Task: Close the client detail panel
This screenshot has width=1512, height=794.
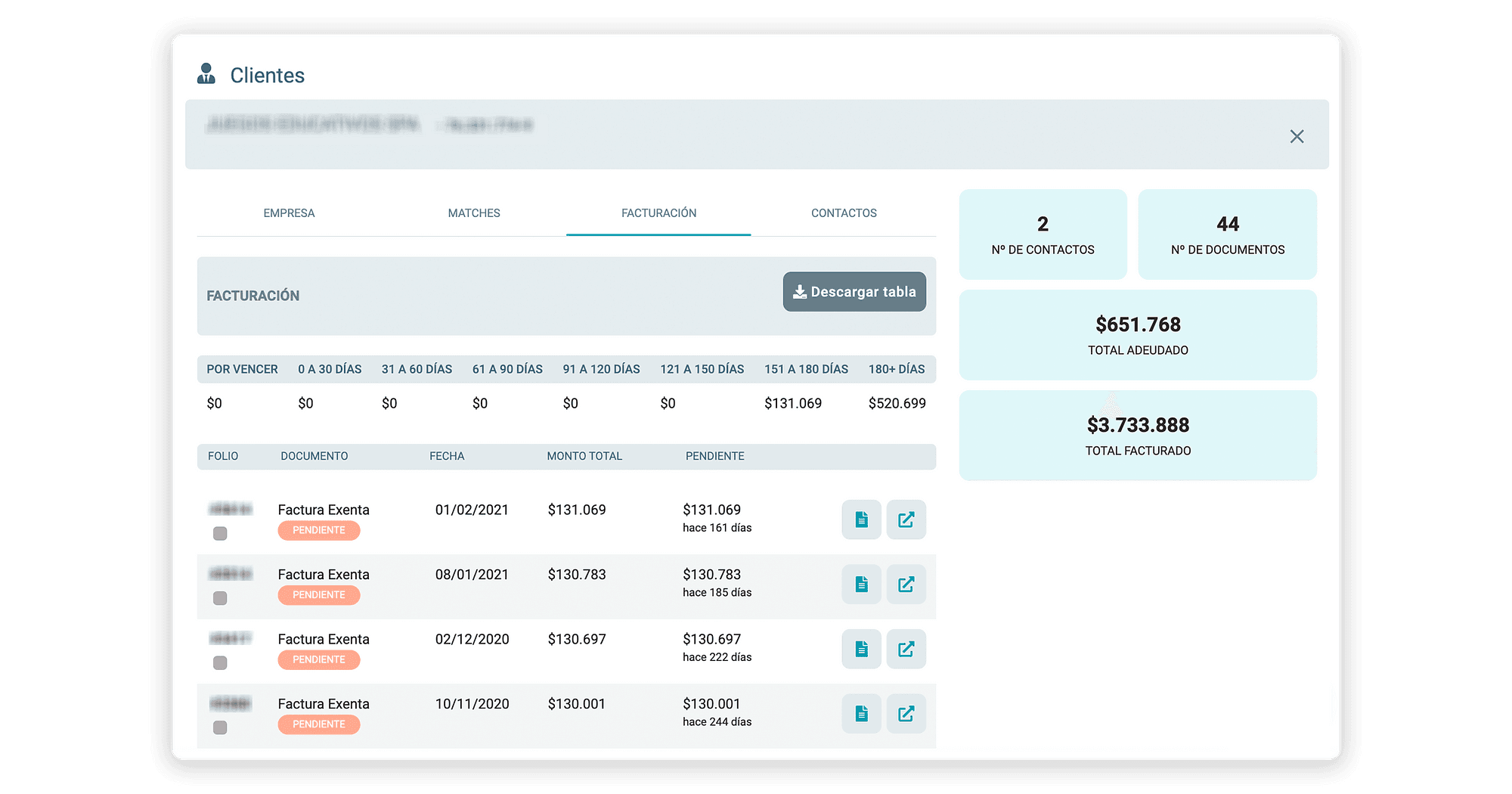Action: (x=1297, y=136)
